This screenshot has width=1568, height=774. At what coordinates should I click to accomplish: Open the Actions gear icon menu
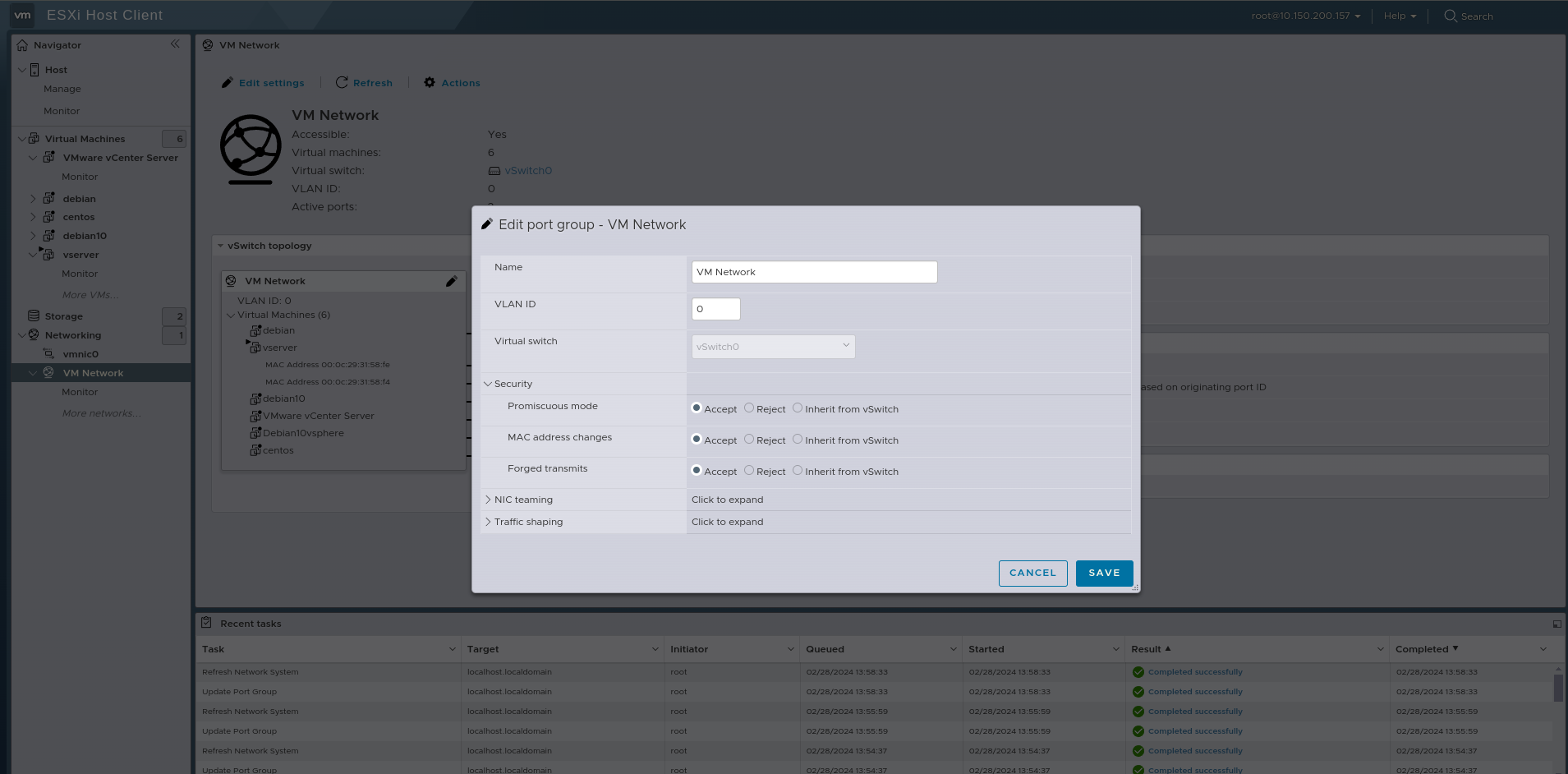430,82
